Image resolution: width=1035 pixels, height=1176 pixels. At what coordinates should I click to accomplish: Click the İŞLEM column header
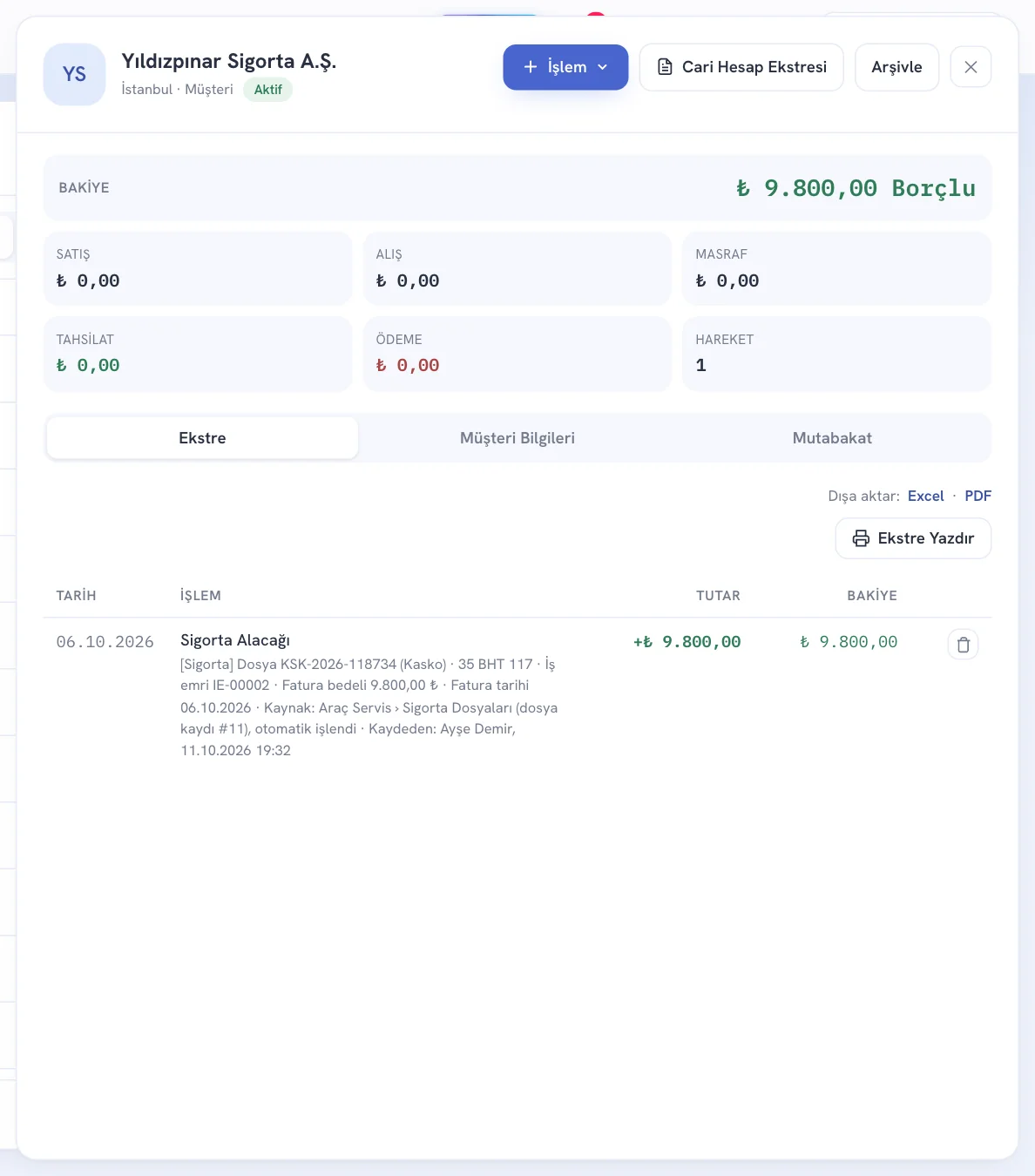click(200, 596)
